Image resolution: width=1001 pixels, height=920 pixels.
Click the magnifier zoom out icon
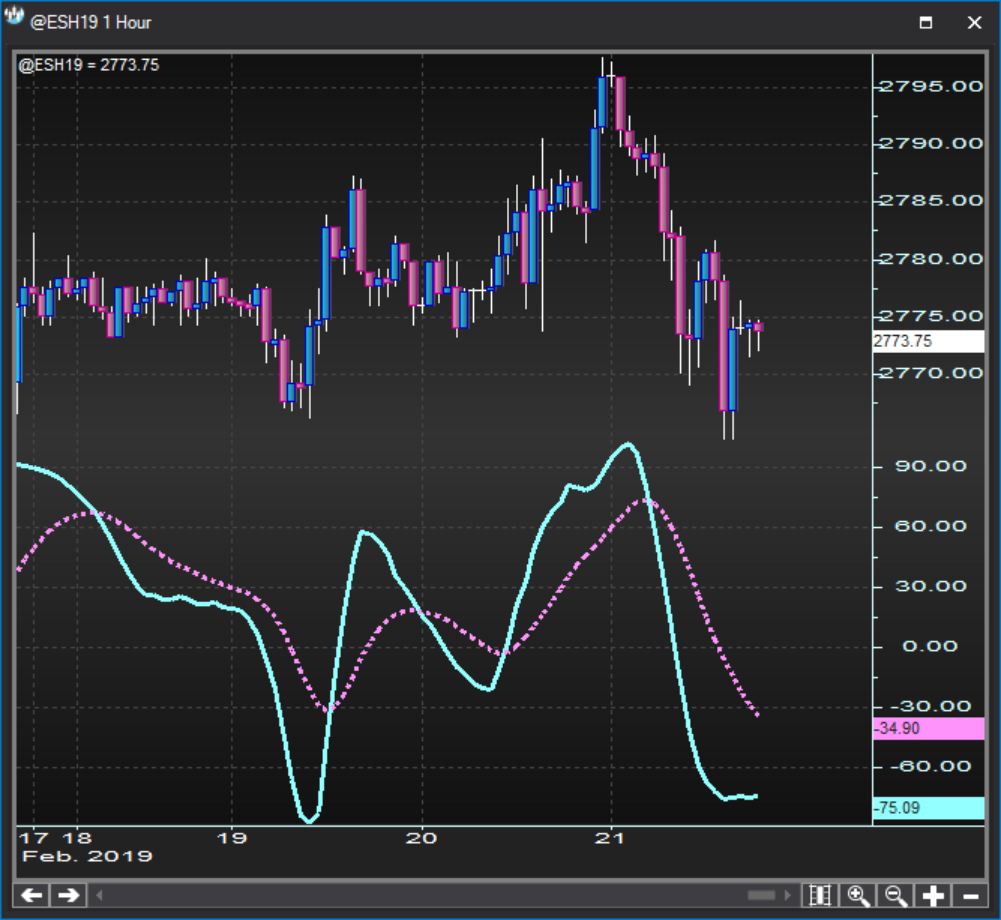click(x=895, y=895)
